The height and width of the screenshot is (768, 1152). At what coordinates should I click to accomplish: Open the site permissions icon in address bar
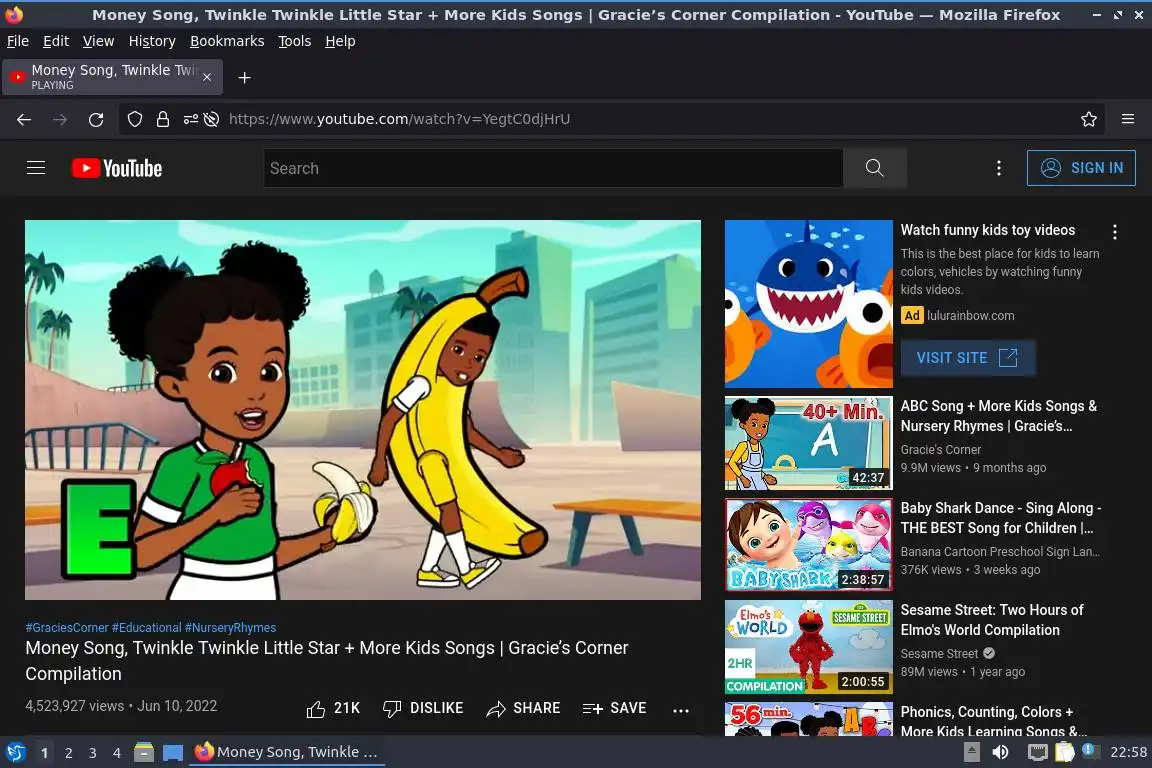click(190, 119)
